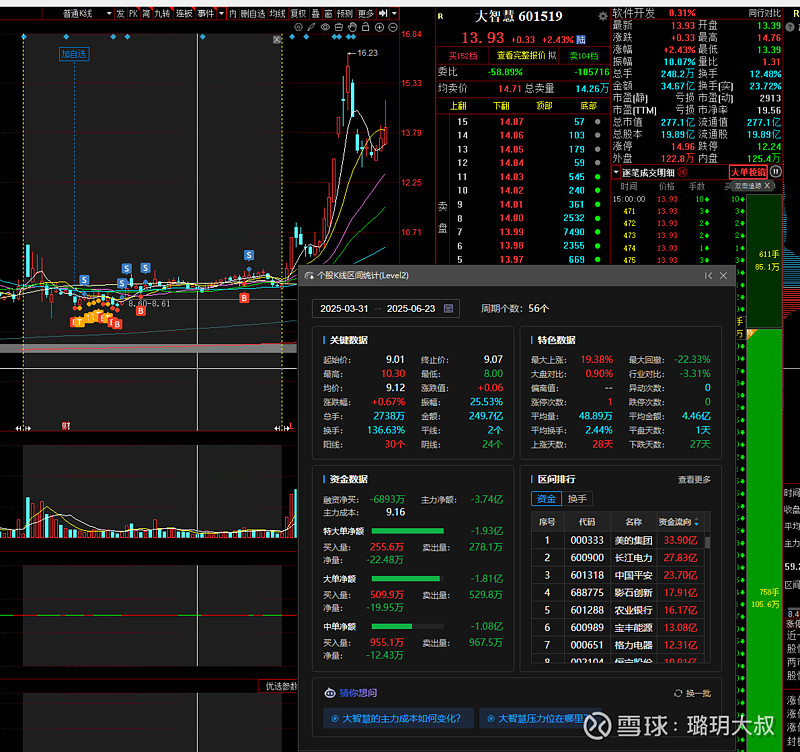Zoom out chart with minus circle icon
The height and width of the screenshot is (752, 800).
[x=393, y=28]
